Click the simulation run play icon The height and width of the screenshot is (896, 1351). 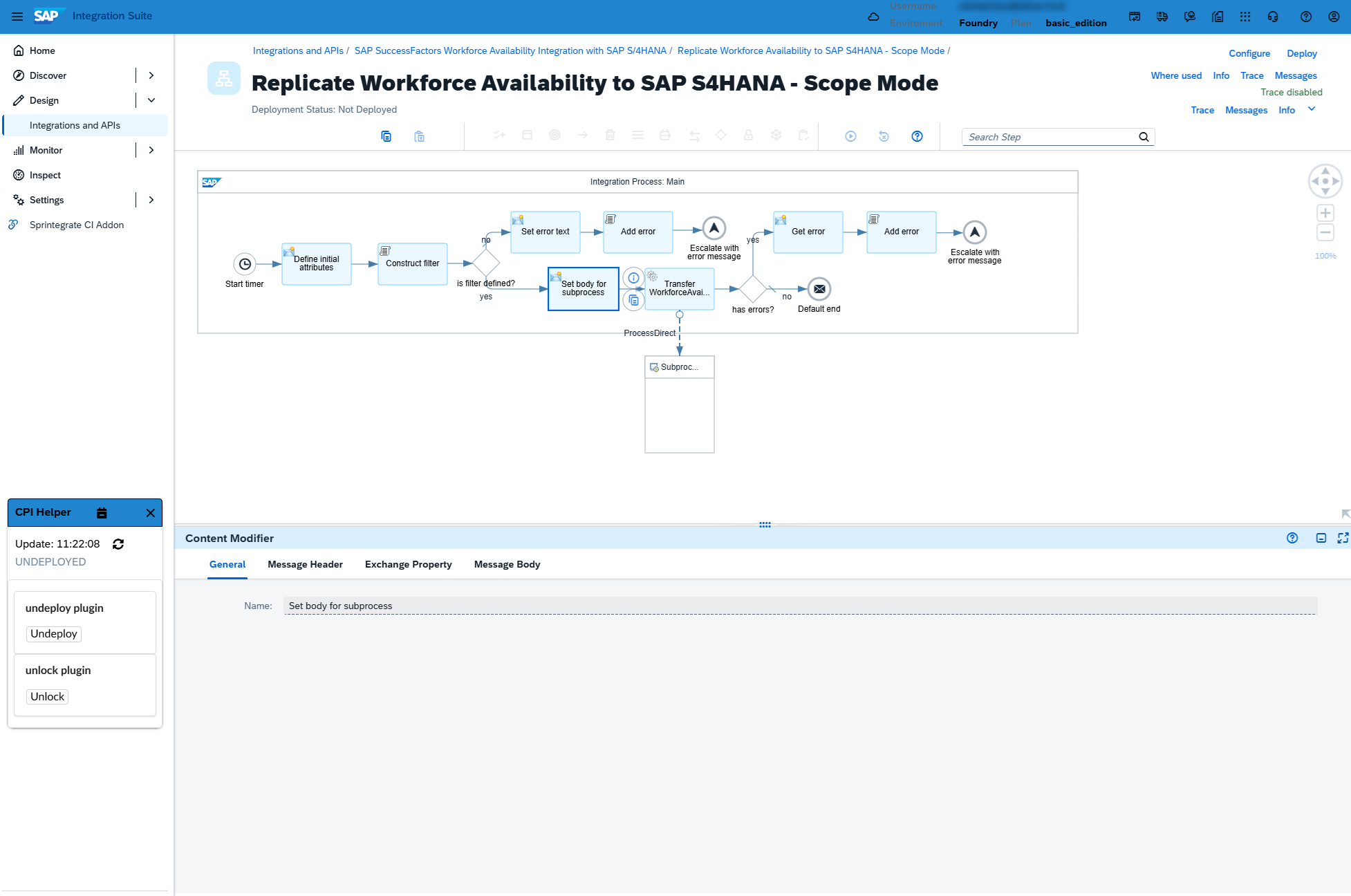(851, 136)
